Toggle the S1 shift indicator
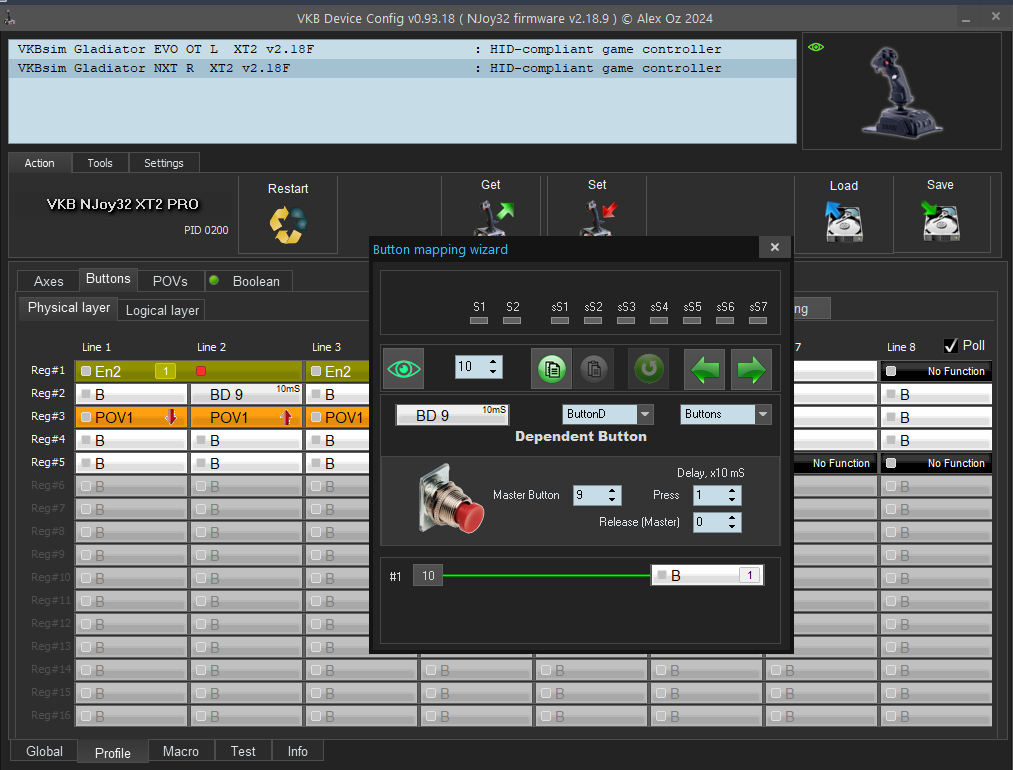1013x770 pixels. [x=479, y=320]
